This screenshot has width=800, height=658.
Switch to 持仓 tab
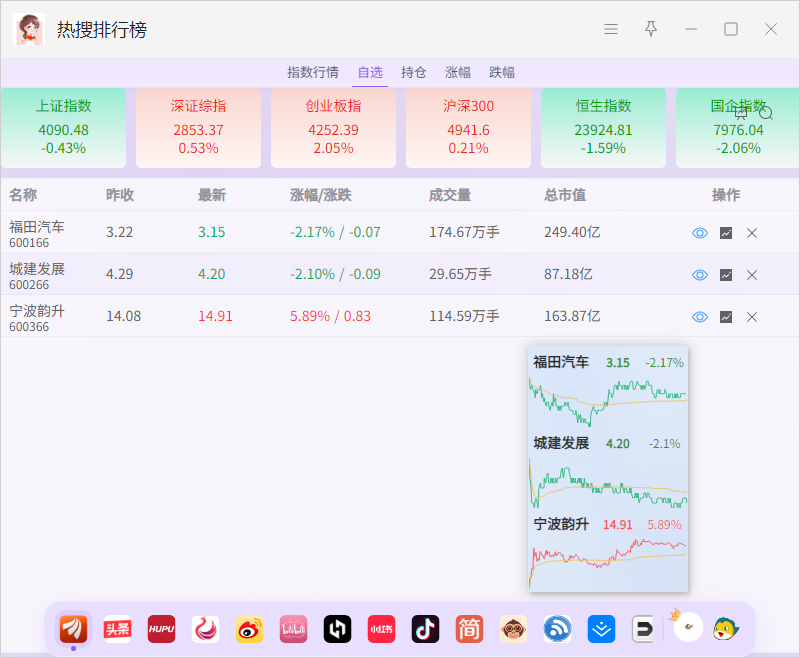coord(414,72)
